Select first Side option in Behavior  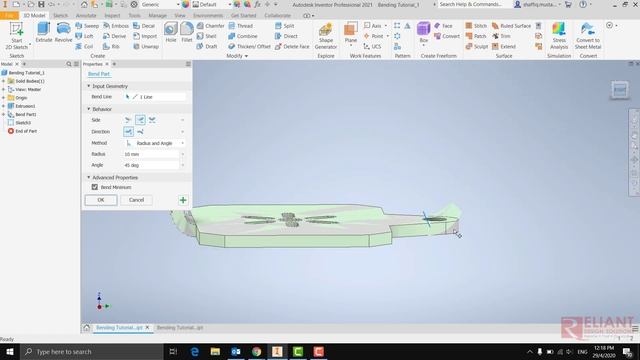click(128, 120)
